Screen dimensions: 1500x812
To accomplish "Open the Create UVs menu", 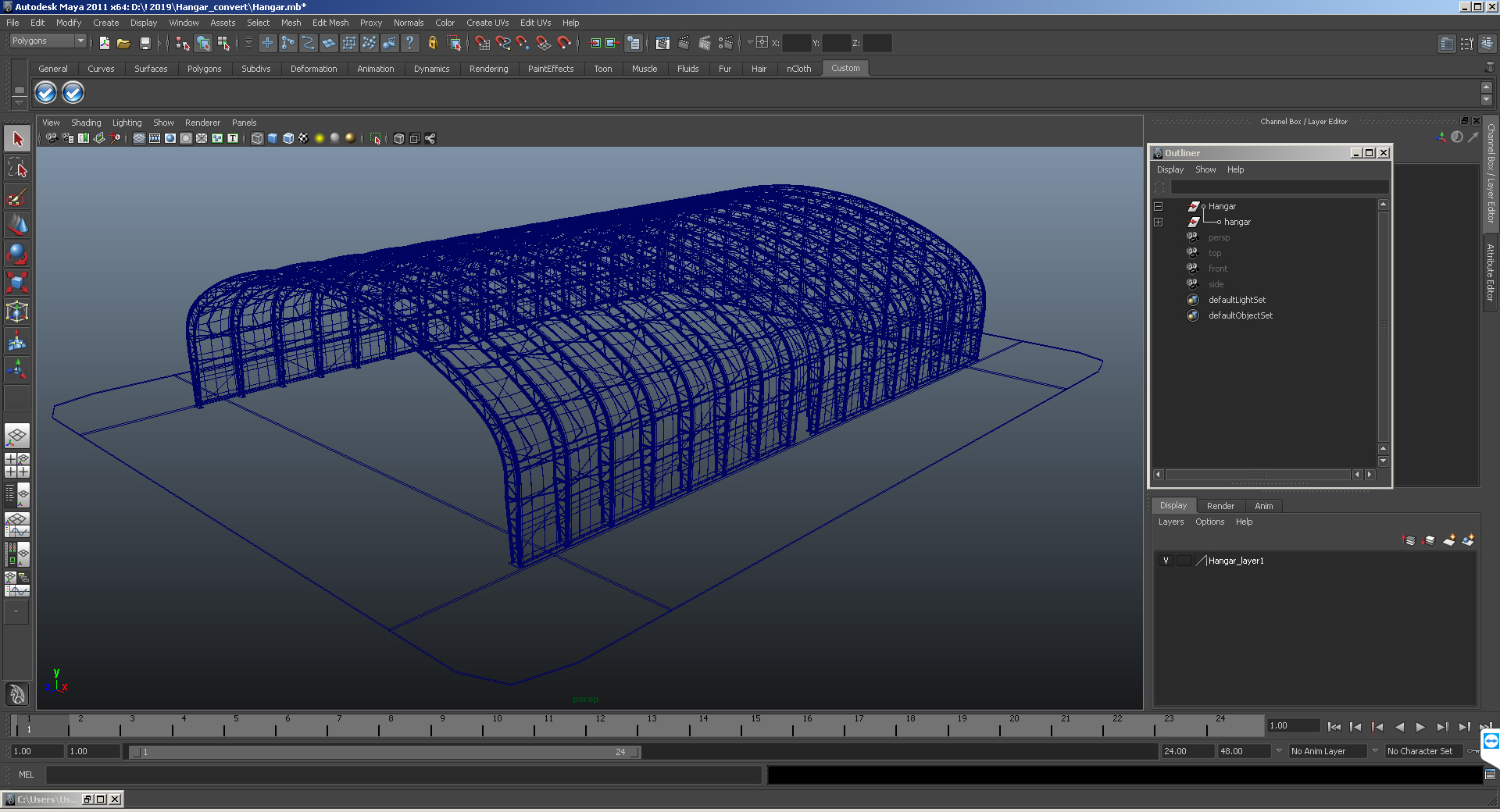I will click(487, 23).
